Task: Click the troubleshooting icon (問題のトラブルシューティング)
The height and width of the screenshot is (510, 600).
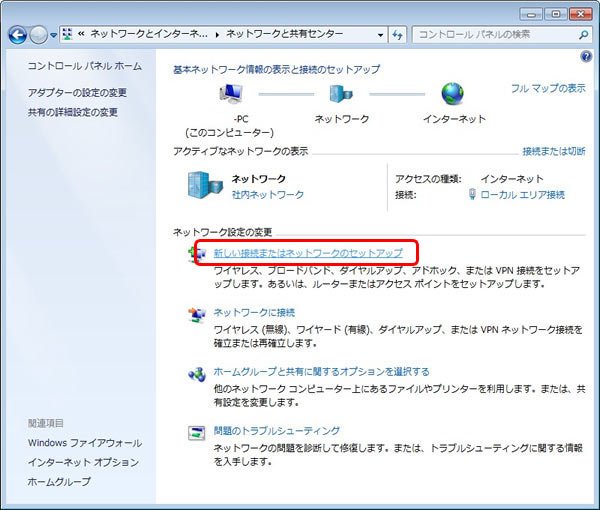Action: [197, 432]
